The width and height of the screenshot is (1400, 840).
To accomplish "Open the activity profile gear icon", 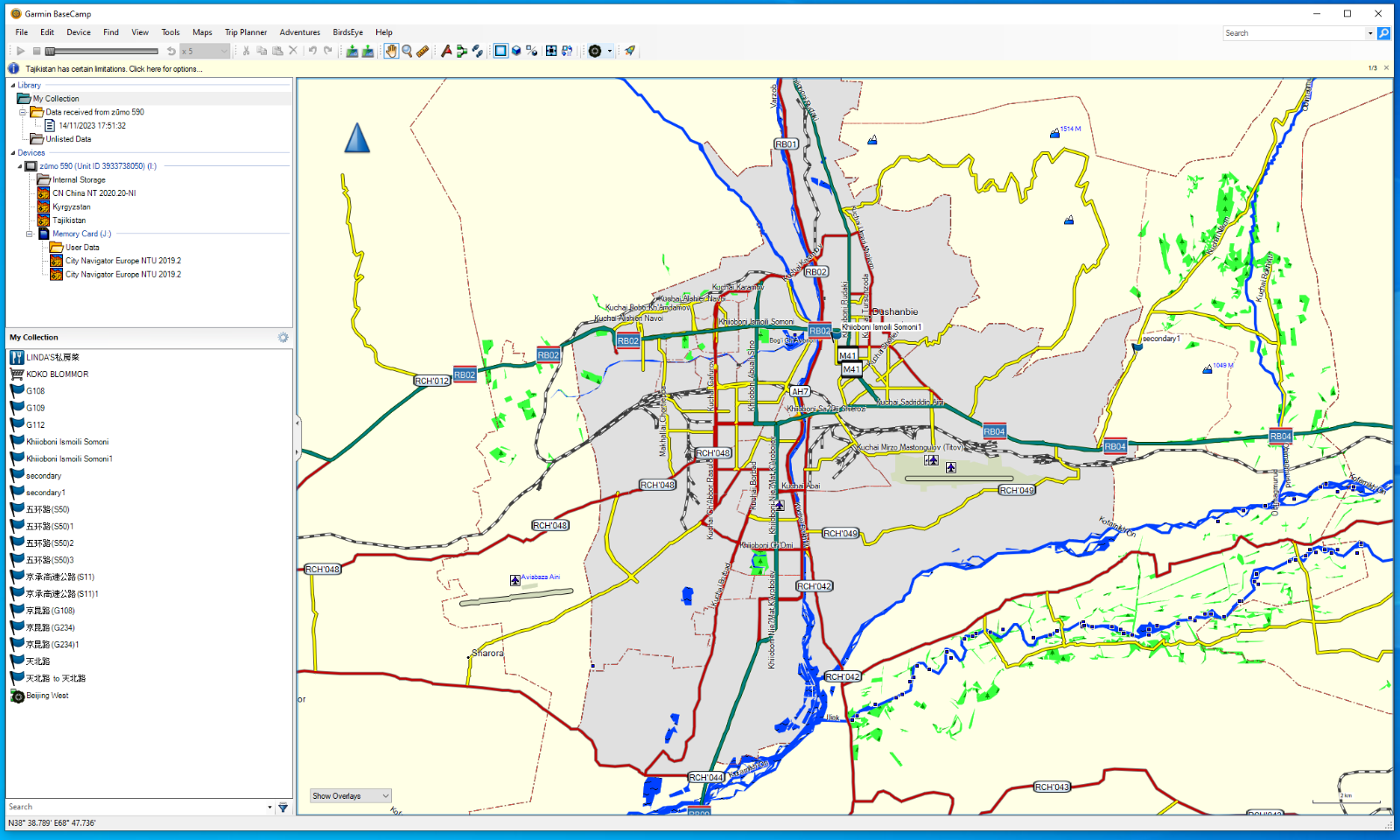I will (595, 51).
